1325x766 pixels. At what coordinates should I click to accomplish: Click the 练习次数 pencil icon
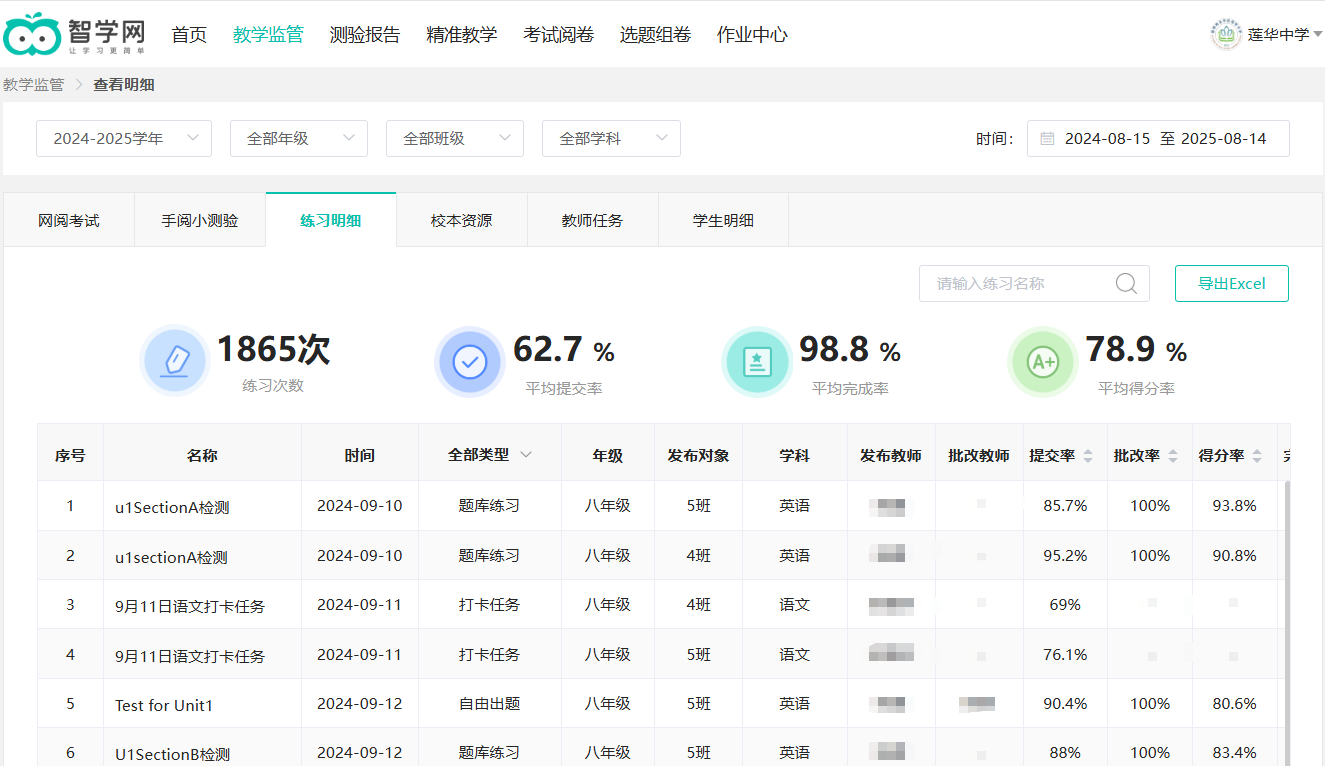pyautogui.click(x=175, y=361)
